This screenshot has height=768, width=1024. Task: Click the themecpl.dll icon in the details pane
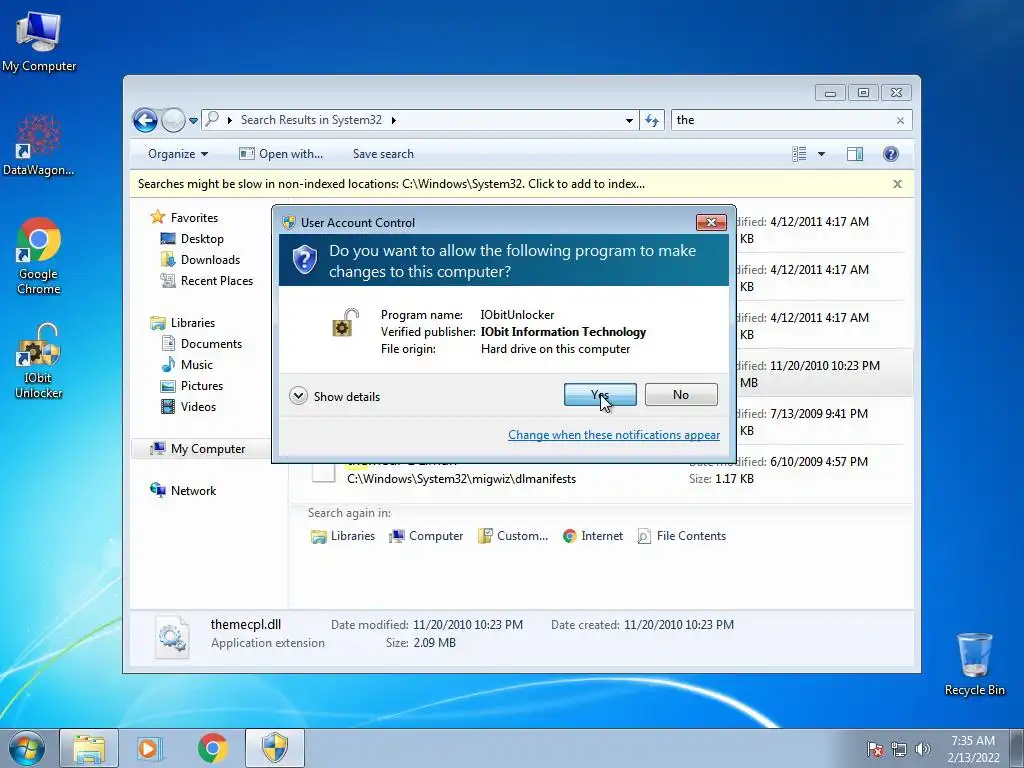[x=173, y=635]
